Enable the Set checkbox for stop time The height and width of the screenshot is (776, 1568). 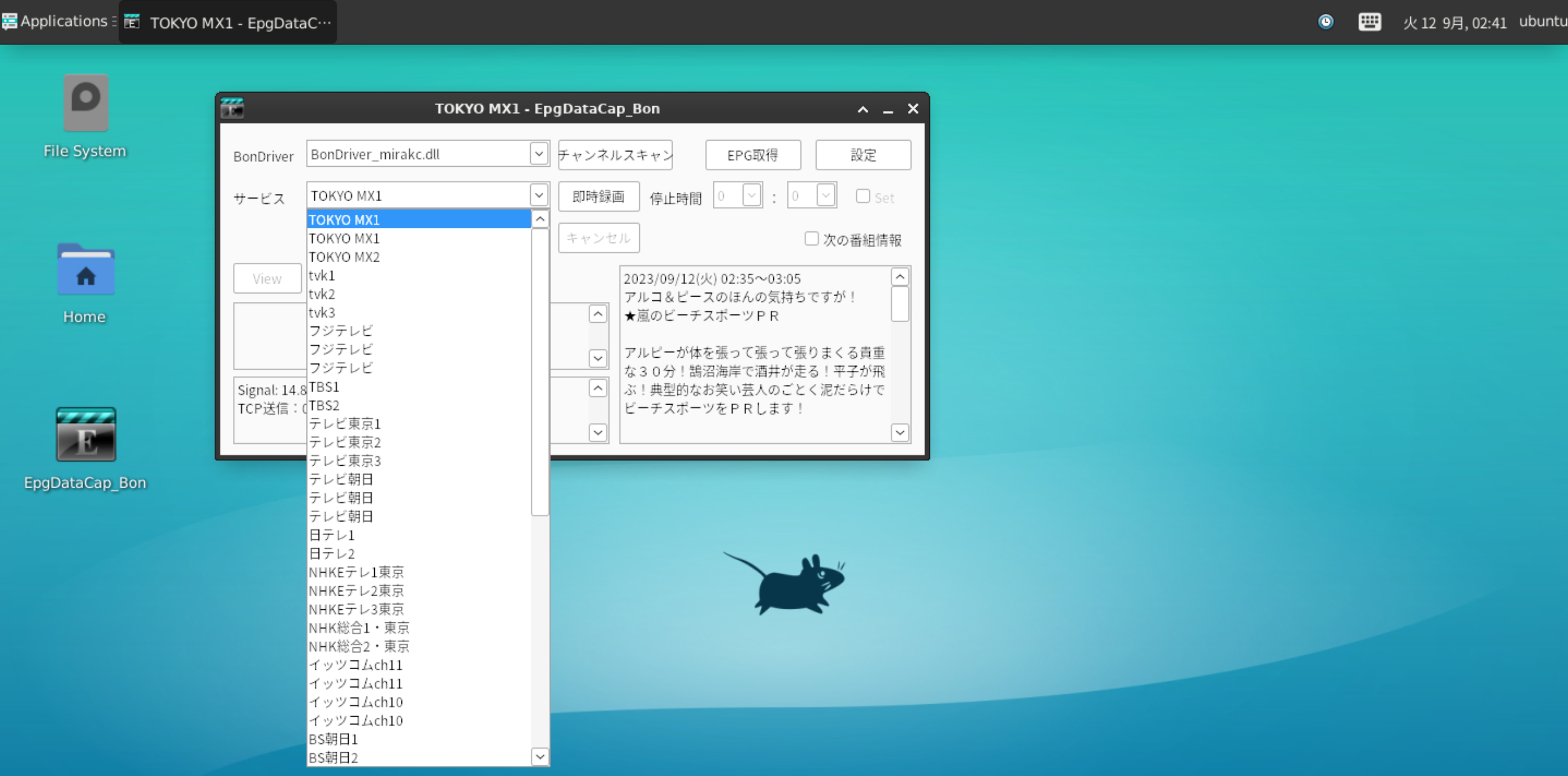click(863, 196)
